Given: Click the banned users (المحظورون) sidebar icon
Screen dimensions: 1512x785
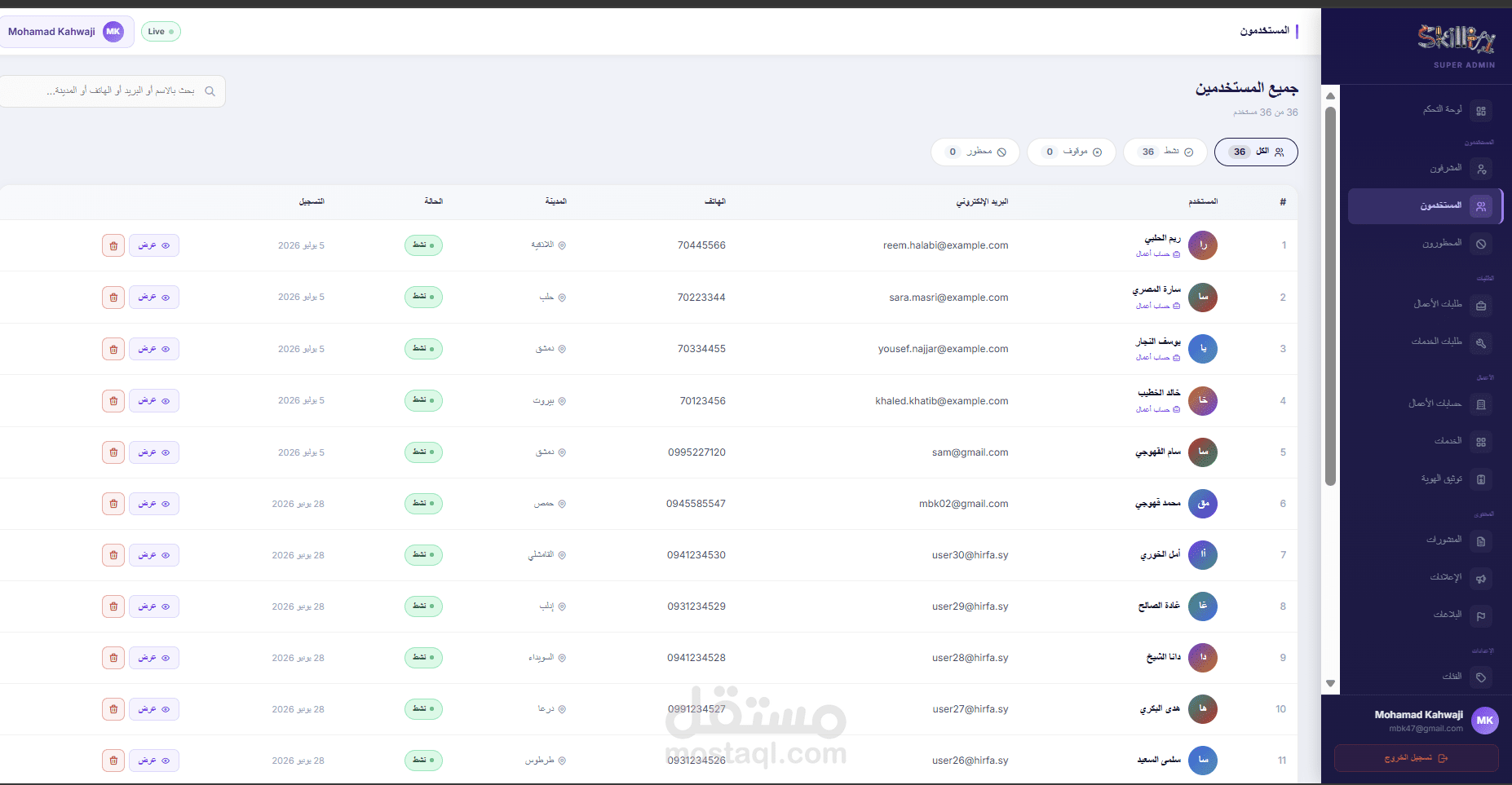Looking at the screenshot, I should click(x=1481, y=244).
